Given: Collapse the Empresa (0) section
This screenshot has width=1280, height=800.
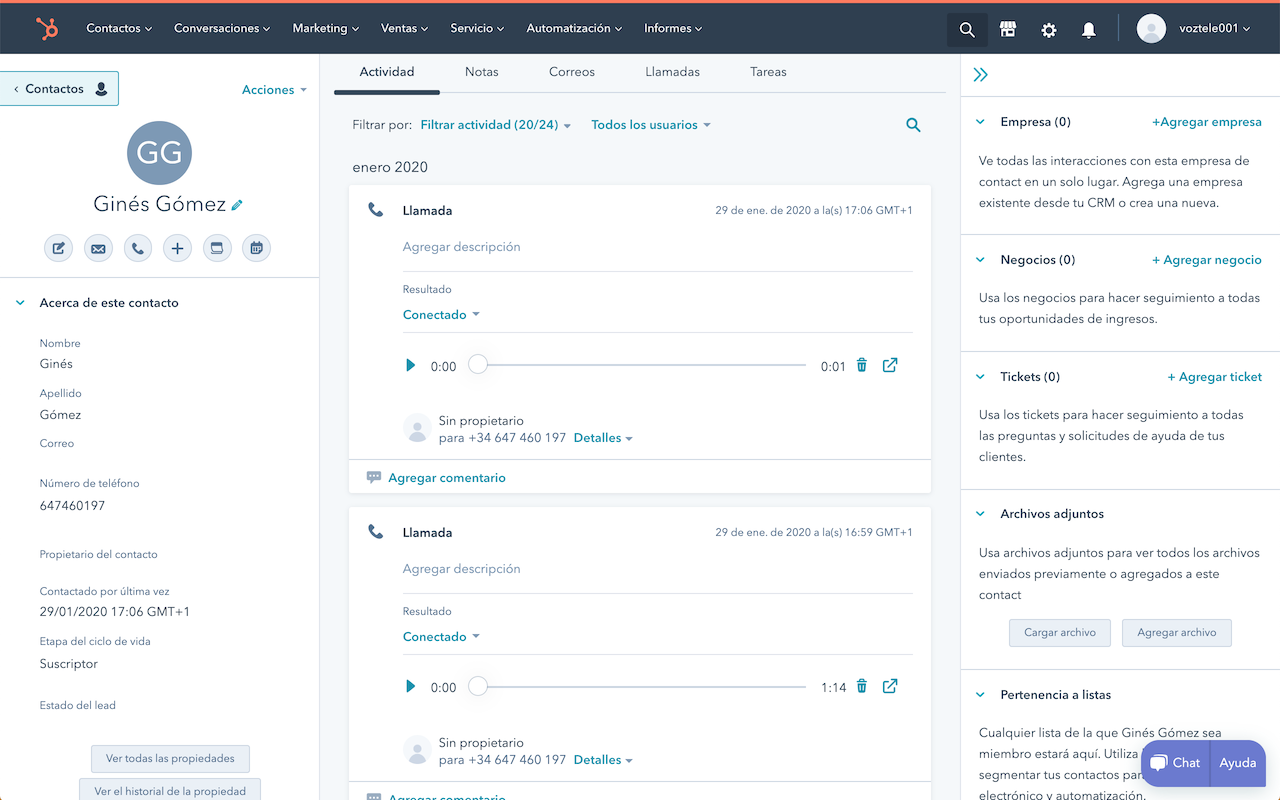Looking at the screenshot, I should [x=980, y=122].
